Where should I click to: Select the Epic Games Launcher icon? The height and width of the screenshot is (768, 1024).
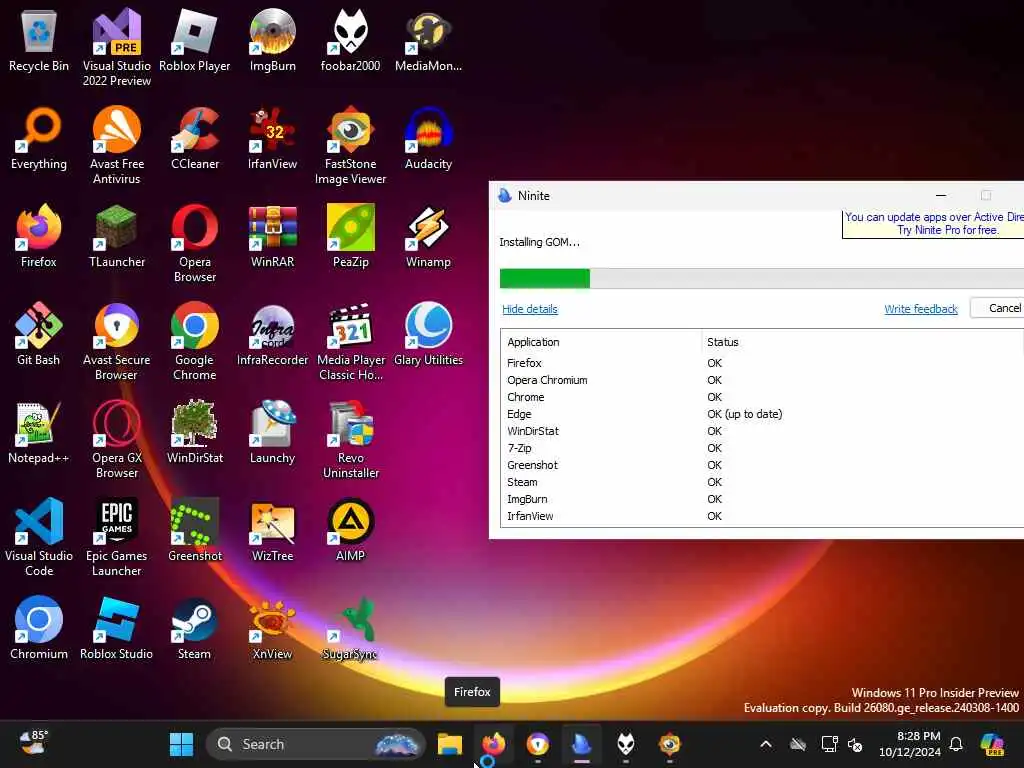[x=116, y=537]
